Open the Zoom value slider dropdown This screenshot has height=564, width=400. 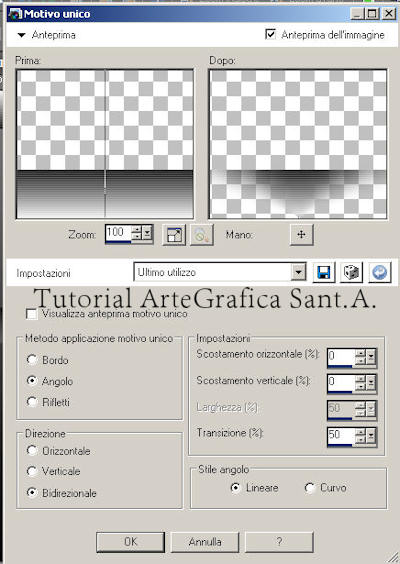point(147,234)
